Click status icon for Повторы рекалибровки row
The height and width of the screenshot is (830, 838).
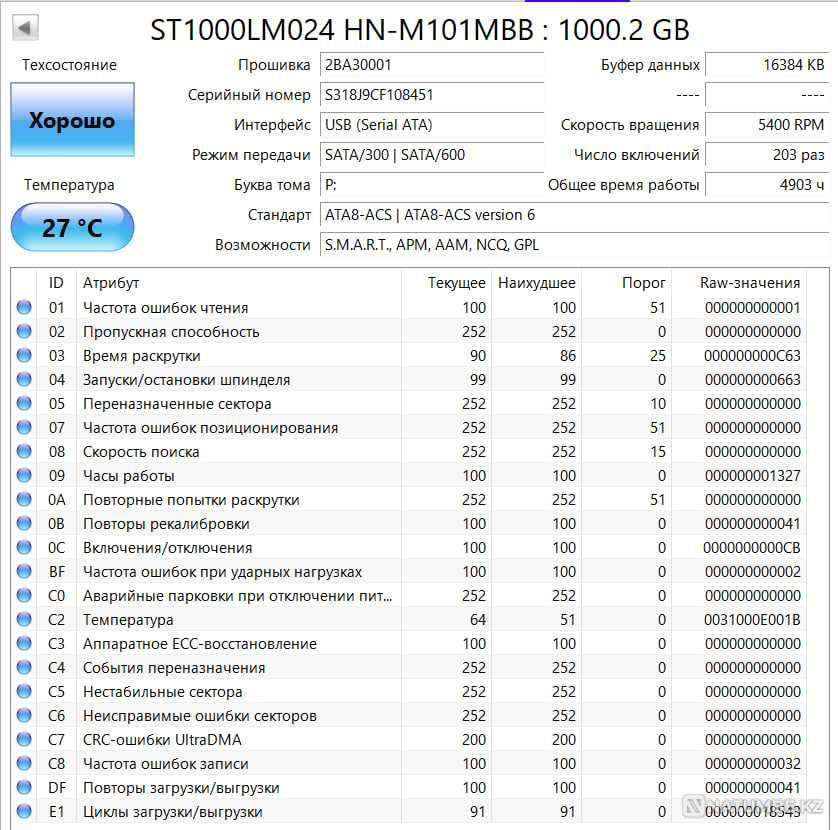pos(24,523)
